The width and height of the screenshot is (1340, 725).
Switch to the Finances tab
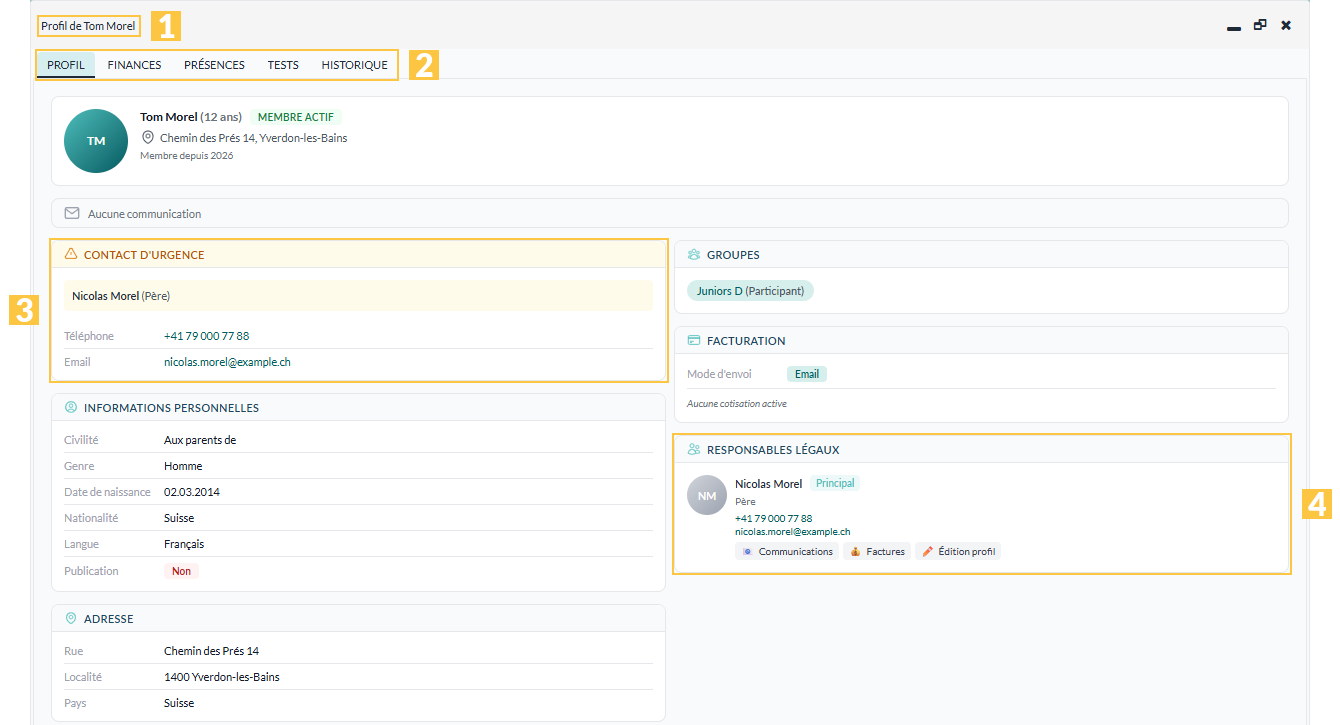click(x=134, y=65)
